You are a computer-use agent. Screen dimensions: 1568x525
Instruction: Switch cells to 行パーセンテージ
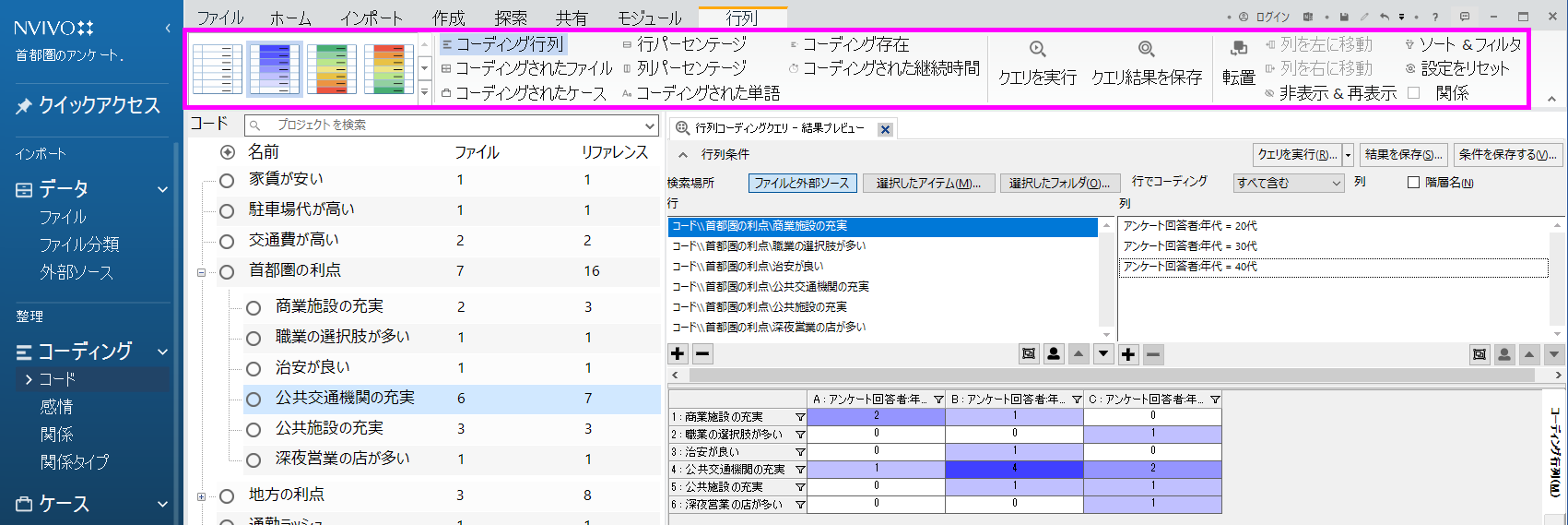(684, 44)
